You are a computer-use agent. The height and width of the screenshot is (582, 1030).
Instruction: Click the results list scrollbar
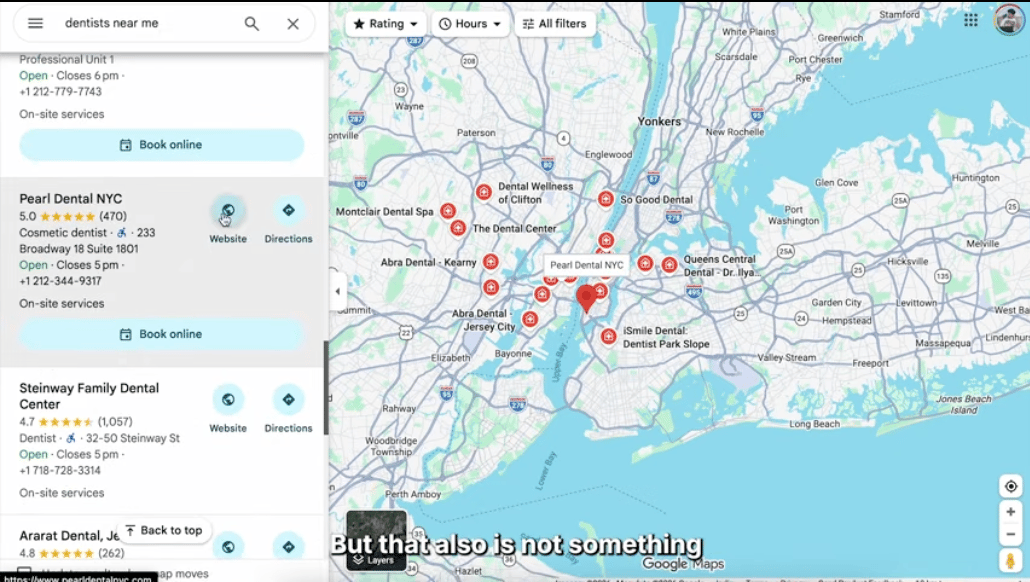(326, 388)
